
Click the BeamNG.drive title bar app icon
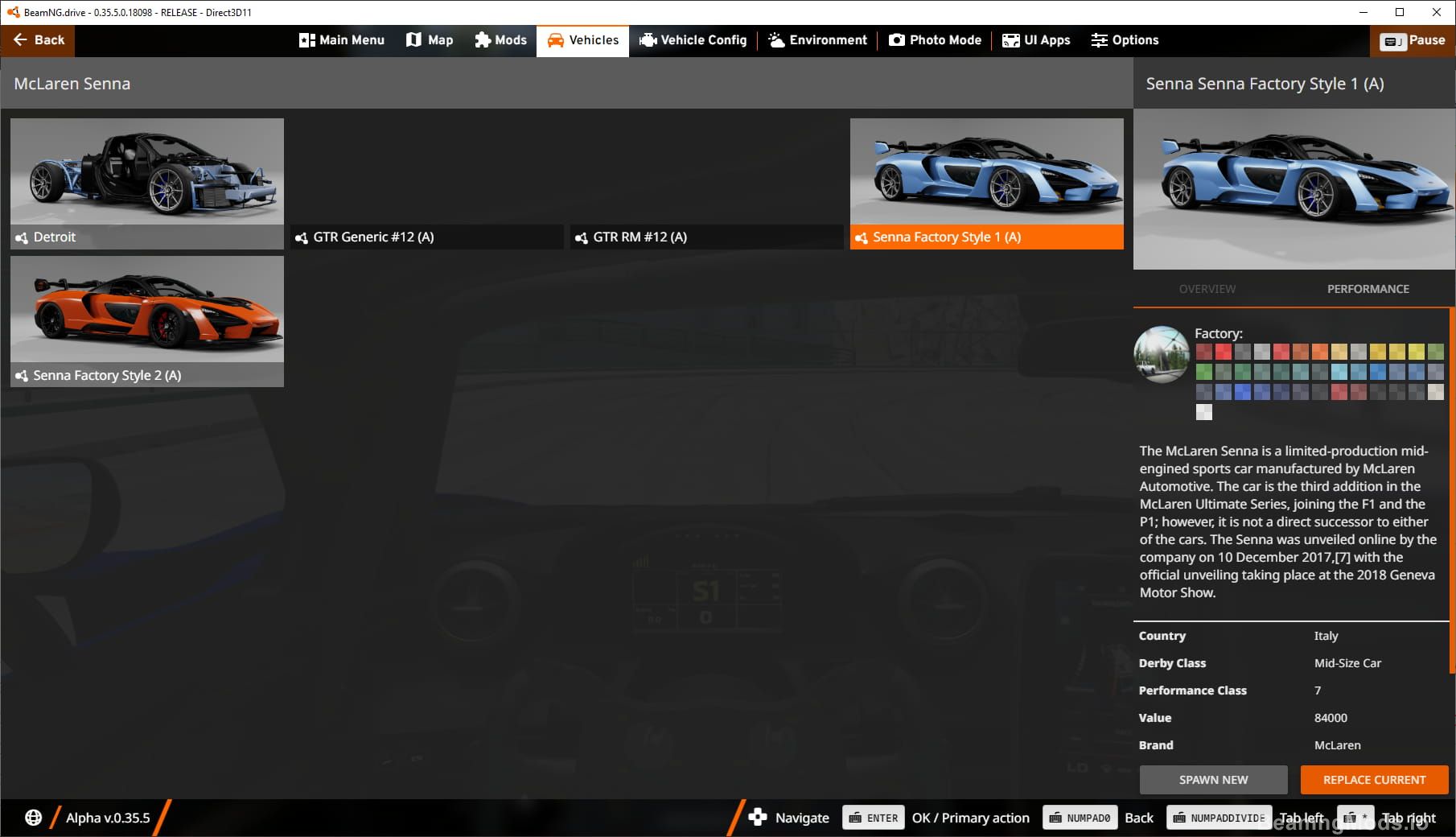tap(13, 12)
